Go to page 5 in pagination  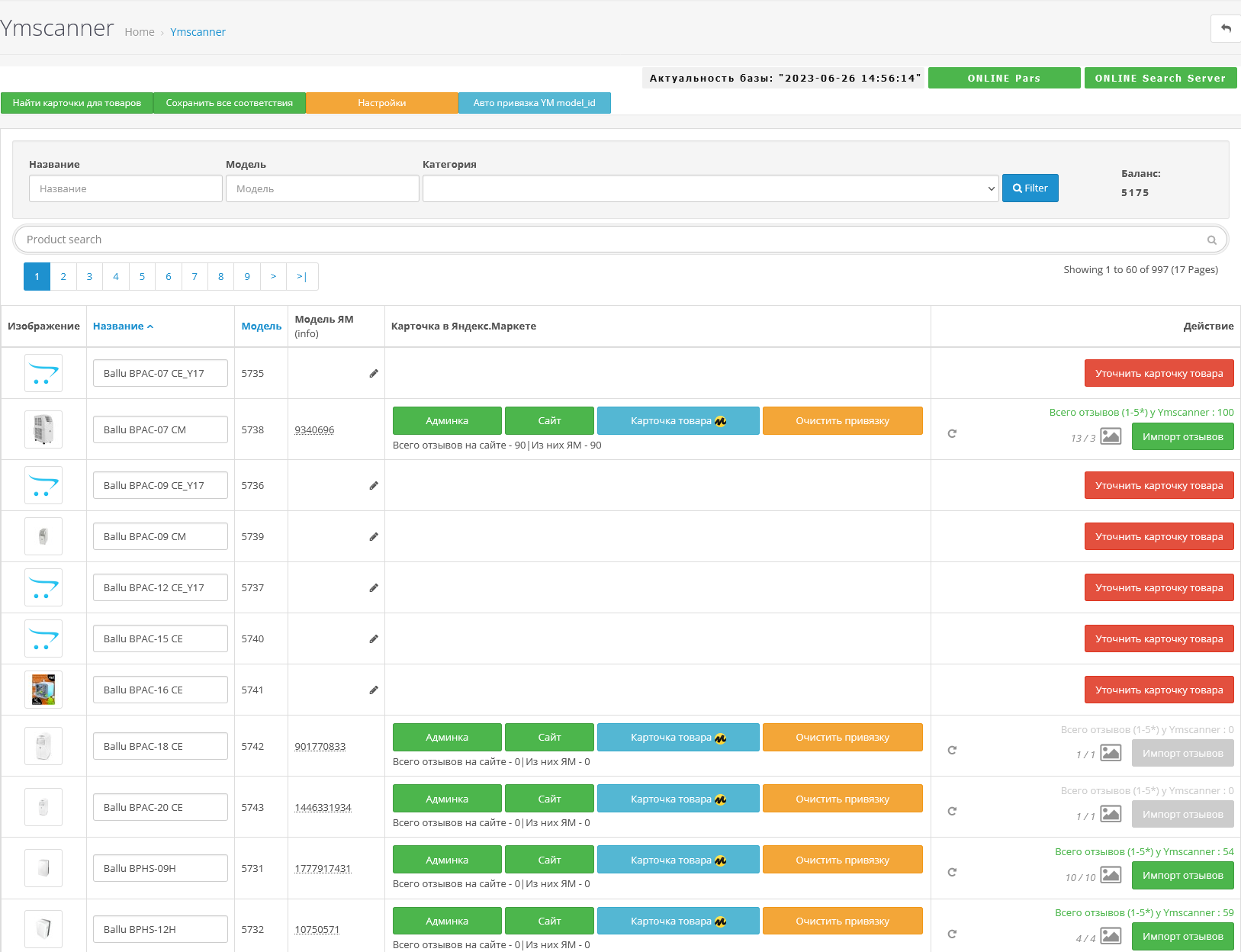(142, 276)
